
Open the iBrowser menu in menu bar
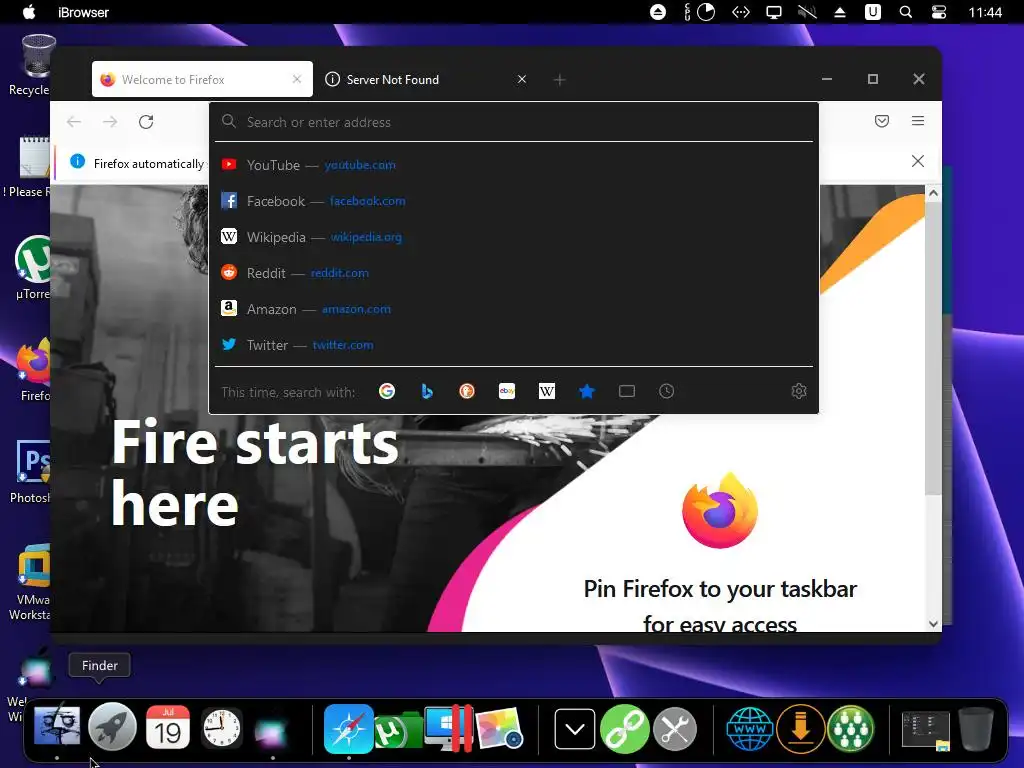click(84, 12)
